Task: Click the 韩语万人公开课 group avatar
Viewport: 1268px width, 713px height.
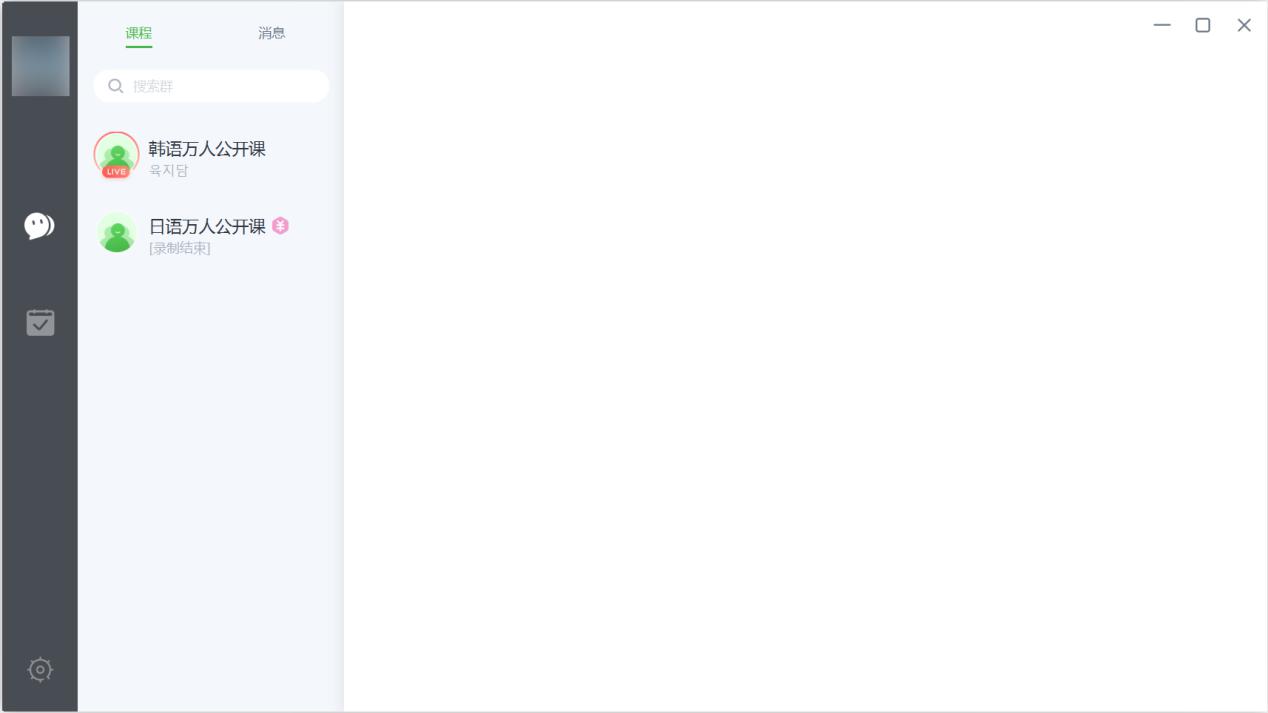Action: coord(116,153)
